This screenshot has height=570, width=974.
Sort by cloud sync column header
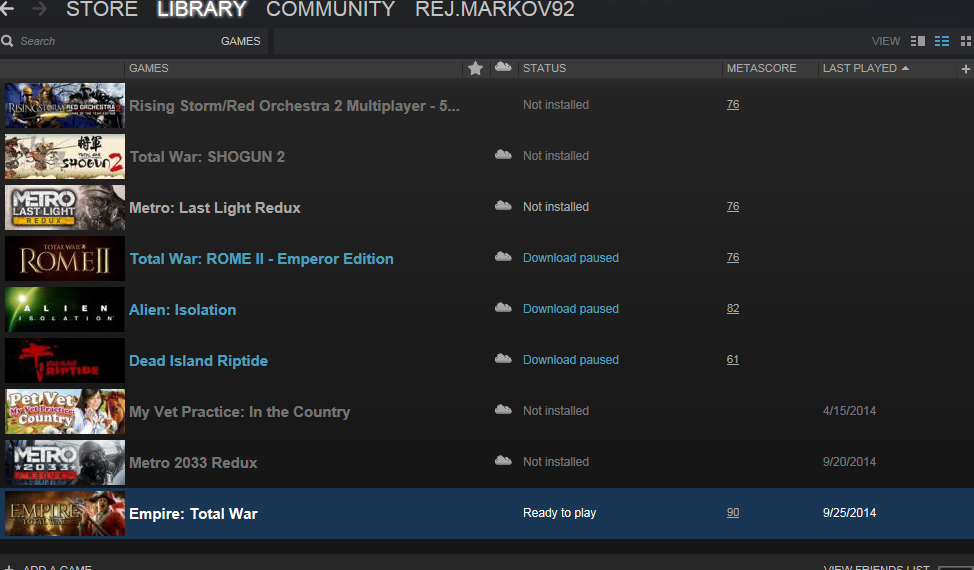(x=503, y=67)
